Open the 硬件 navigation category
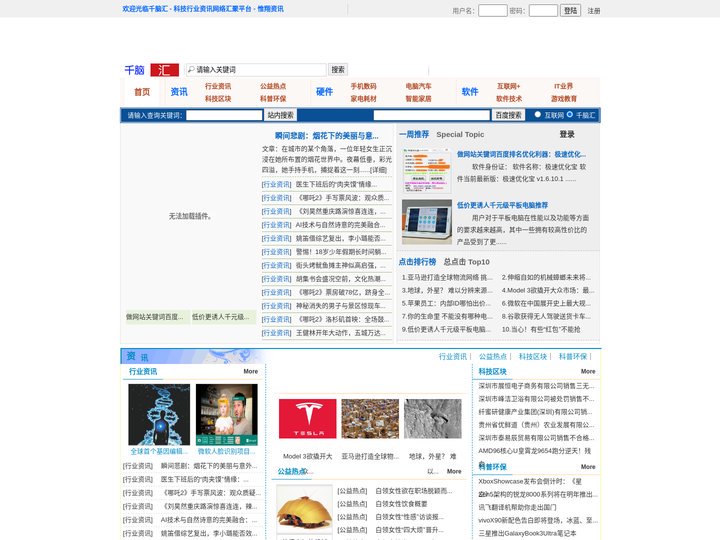The height and width of the screenshot is (540, 720). click(x=324, y=92)
